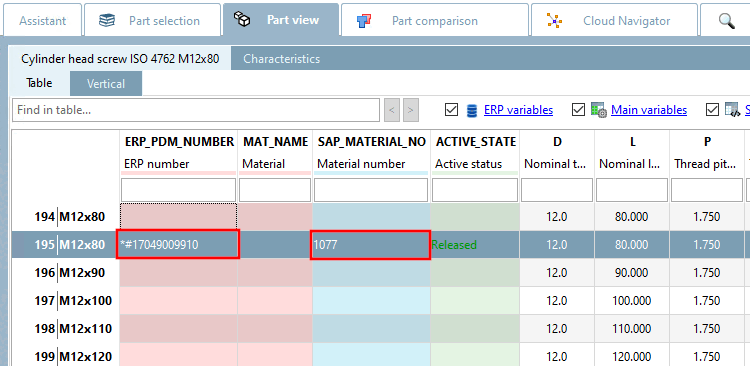The height and width of the screenshot is (366, 750).
Task: Switch to the Vertical view tab
Action: (x=106, y=84)
